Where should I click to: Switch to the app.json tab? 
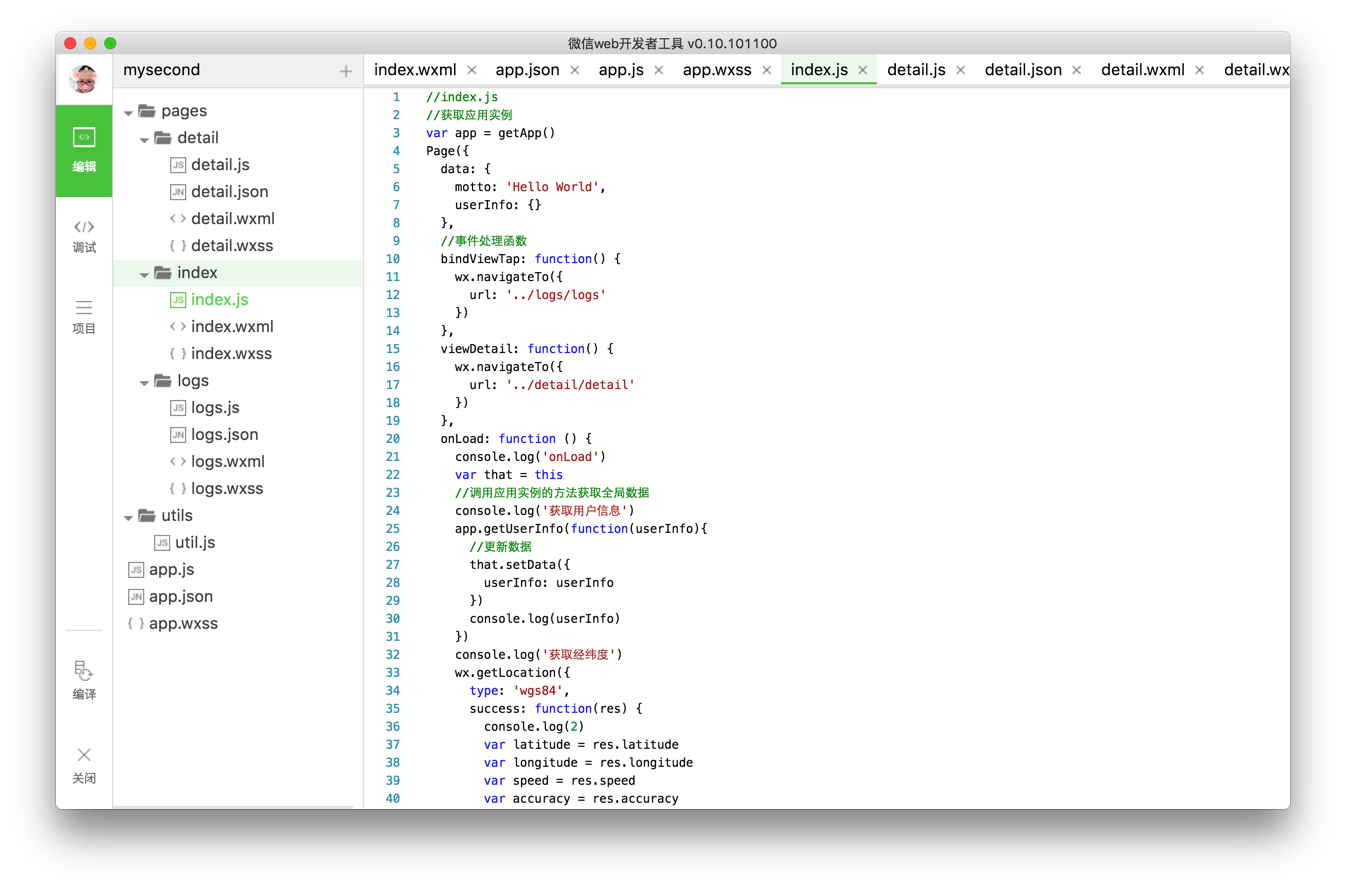coord(527,70)
